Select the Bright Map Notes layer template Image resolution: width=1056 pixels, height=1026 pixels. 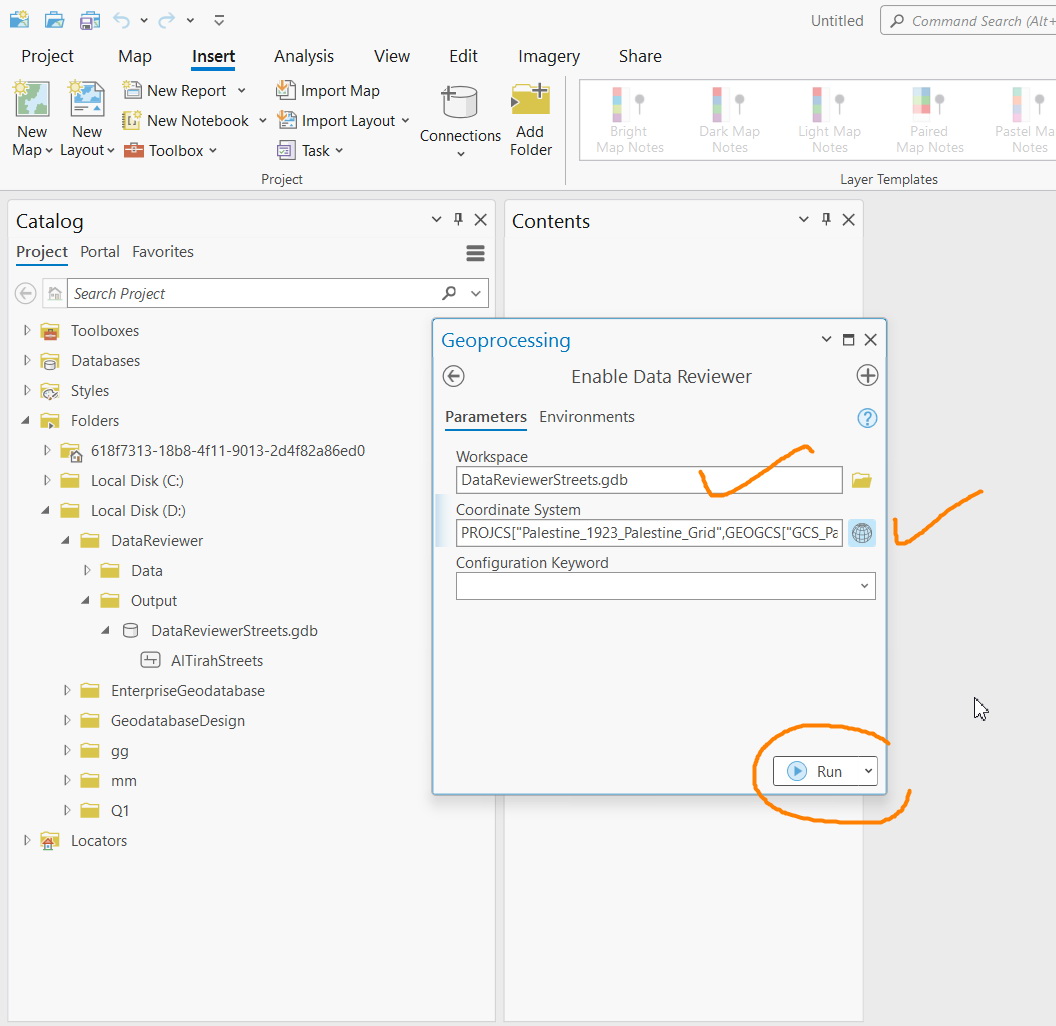629,118
